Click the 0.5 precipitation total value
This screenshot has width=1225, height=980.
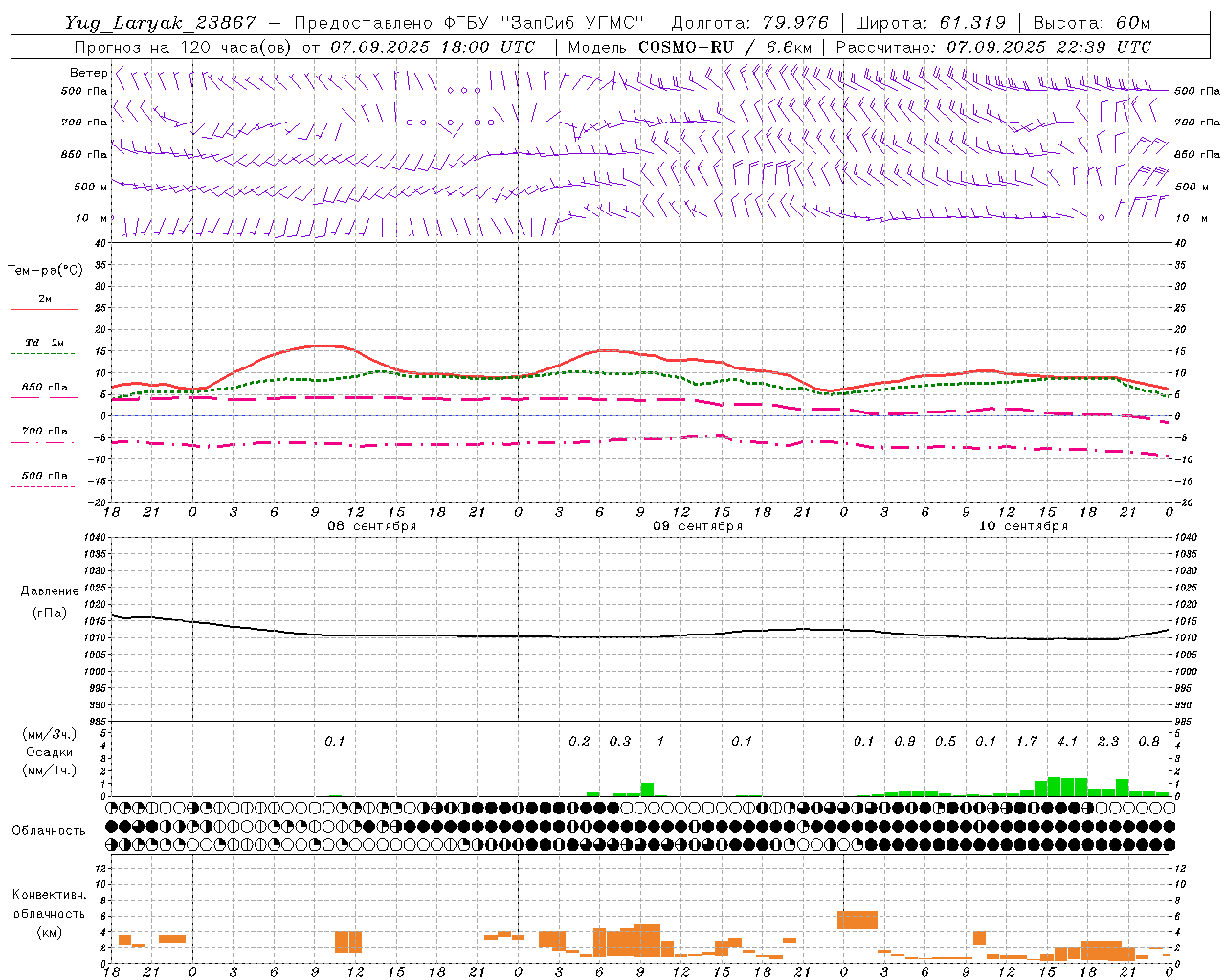946,741
